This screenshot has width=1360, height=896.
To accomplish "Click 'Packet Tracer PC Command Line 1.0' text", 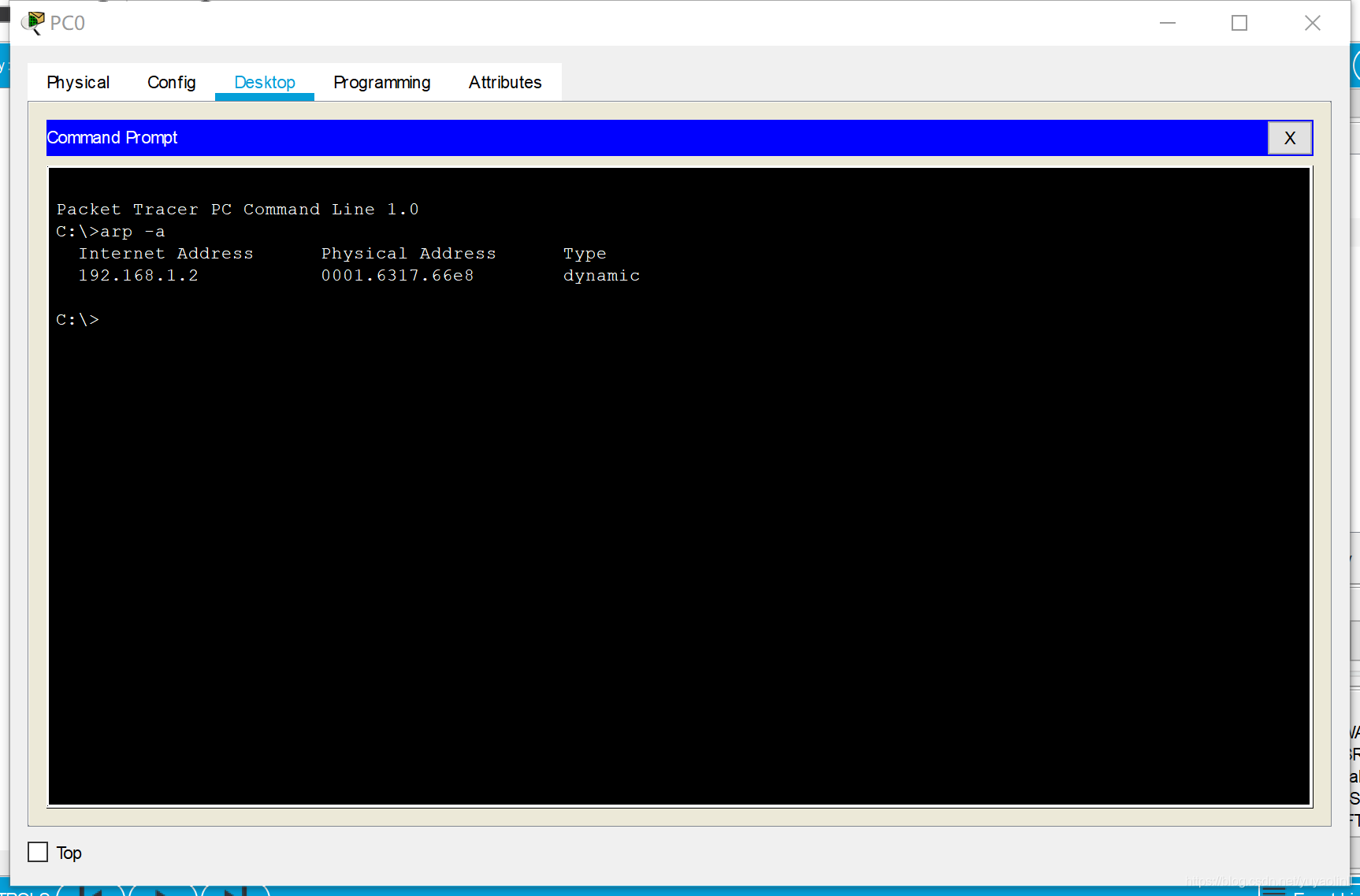I will (237, 209).
